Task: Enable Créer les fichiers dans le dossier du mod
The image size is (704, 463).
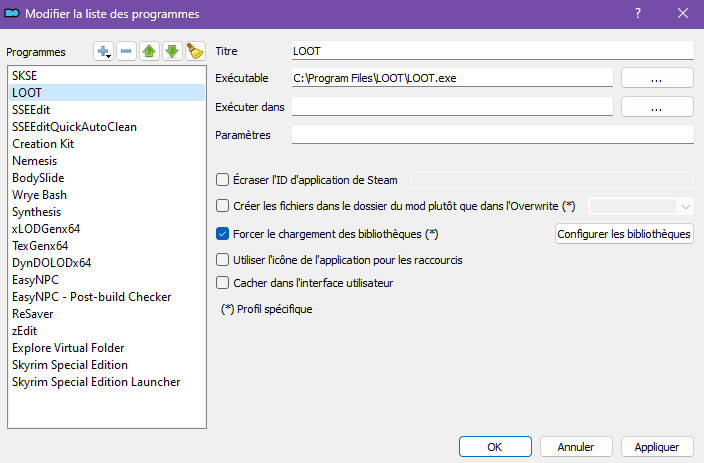Action: point(222,206)
